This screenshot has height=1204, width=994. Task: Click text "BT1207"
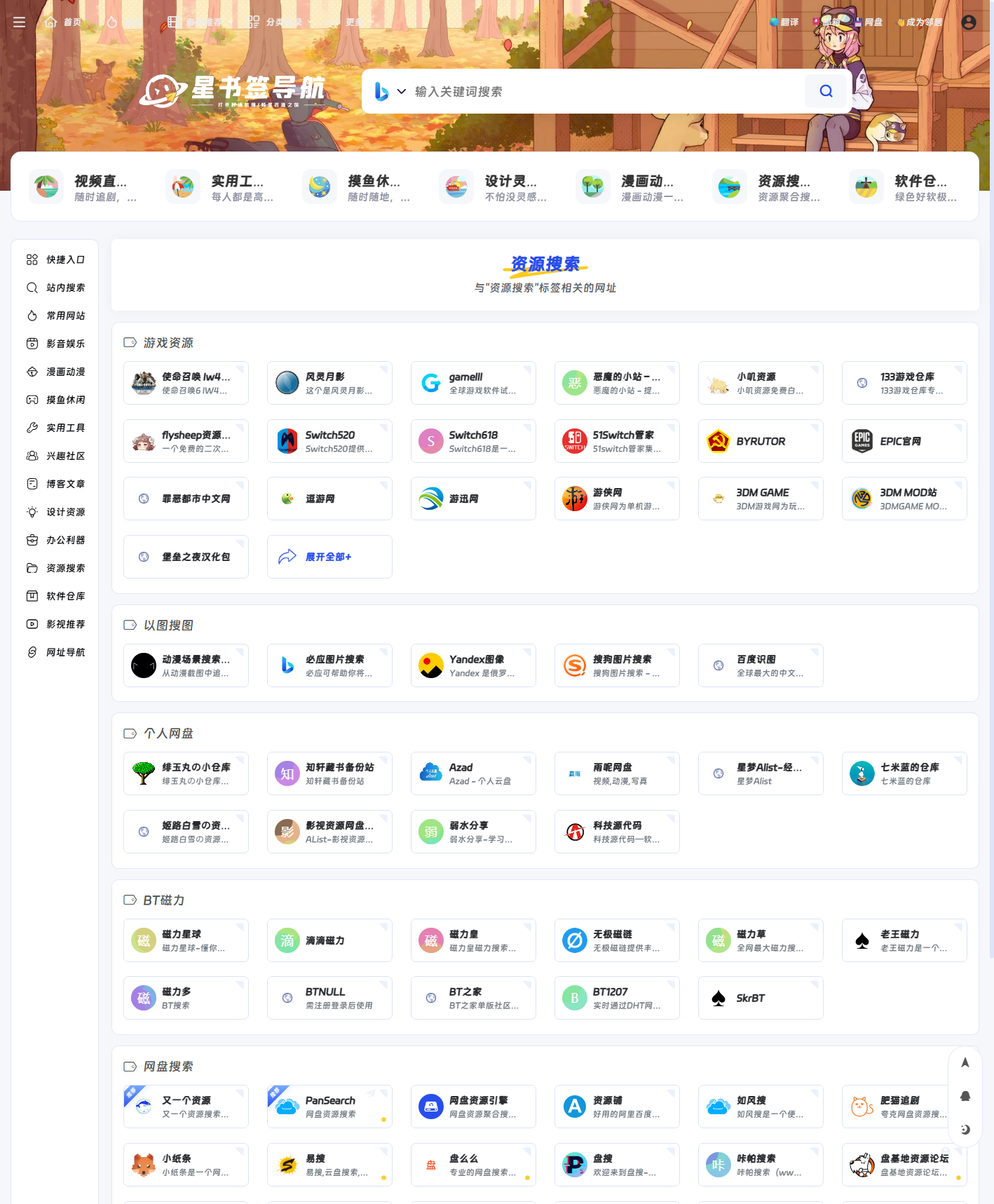click(x=611, y=992)
